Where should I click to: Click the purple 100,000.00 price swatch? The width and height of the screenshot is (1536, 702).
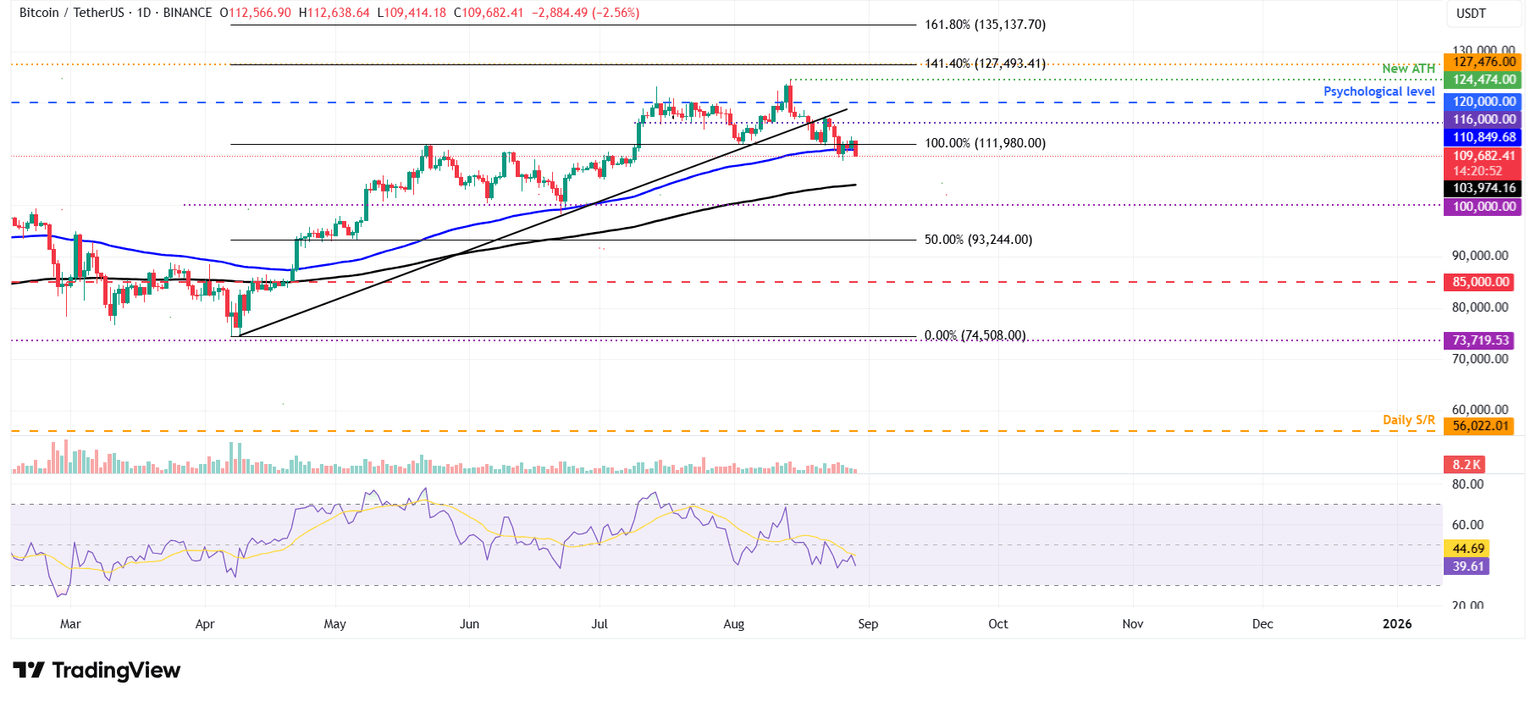click(x=1483, y=205)
